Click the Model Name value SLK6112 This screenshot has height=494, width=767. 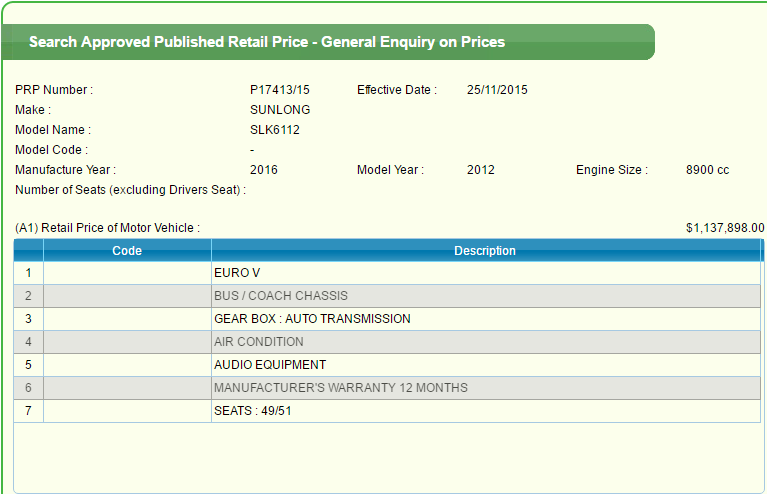275,130
